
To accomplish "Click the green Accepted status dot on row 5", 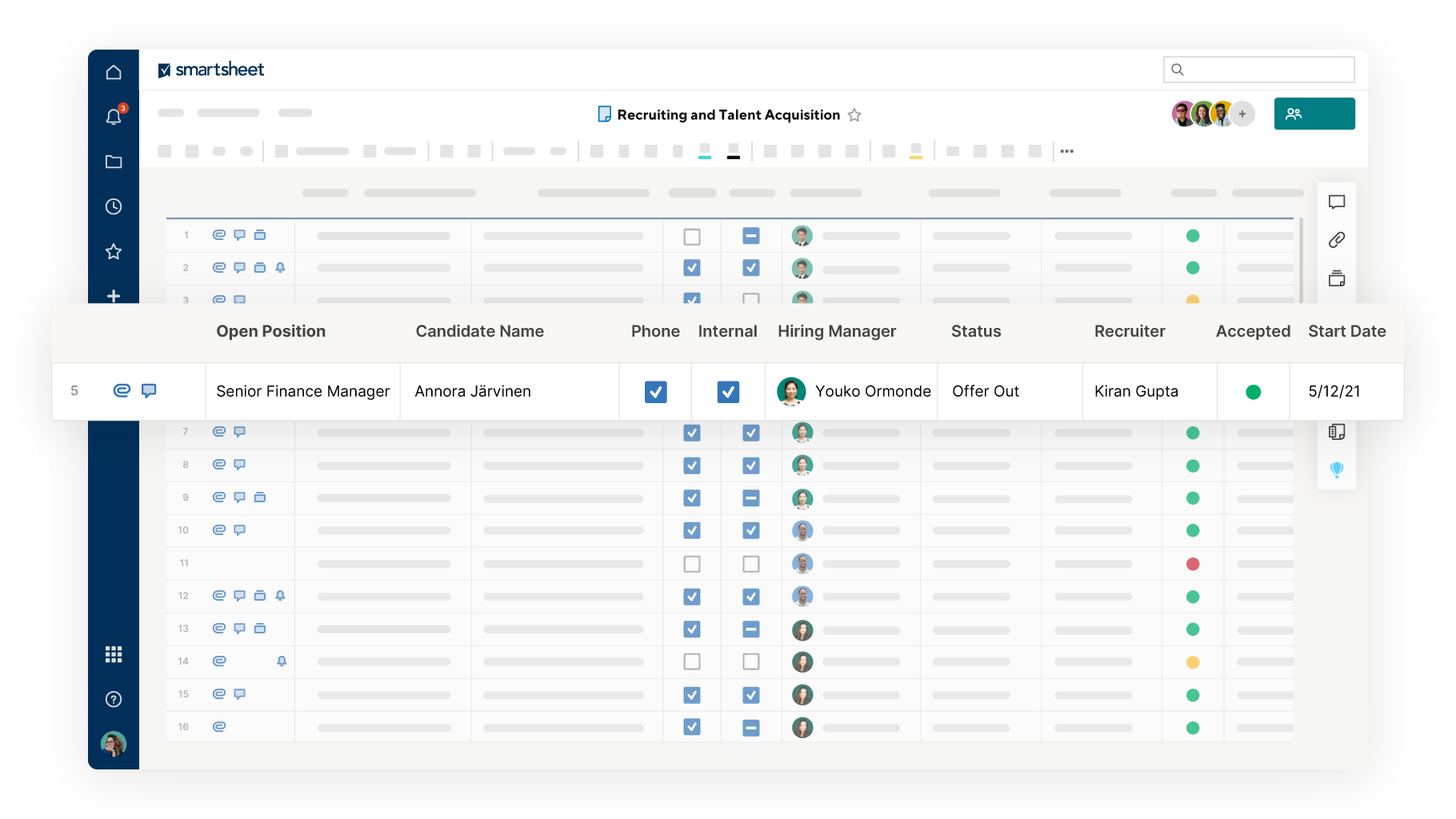I will click(x=1254, y=392).
